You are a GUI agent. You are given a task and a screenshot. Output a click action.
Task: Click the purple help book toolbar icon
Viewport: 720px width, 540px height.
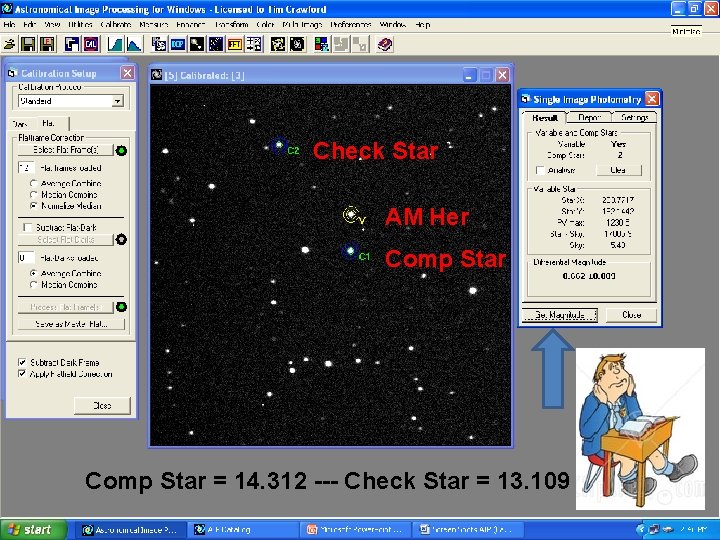(385, 45)
